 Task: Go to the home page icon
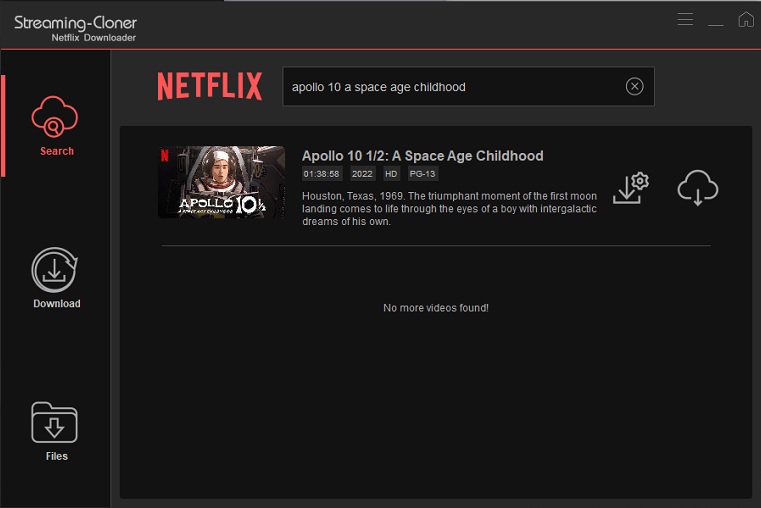coord(745,19)
